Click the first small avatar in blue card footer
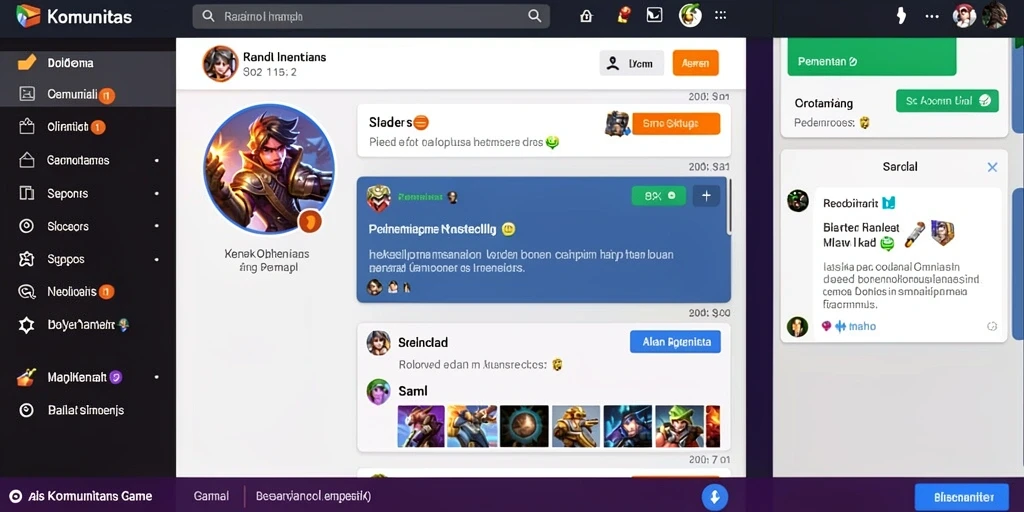The width and height of the screenshot is (1024, 512). [x=374, y=287]
